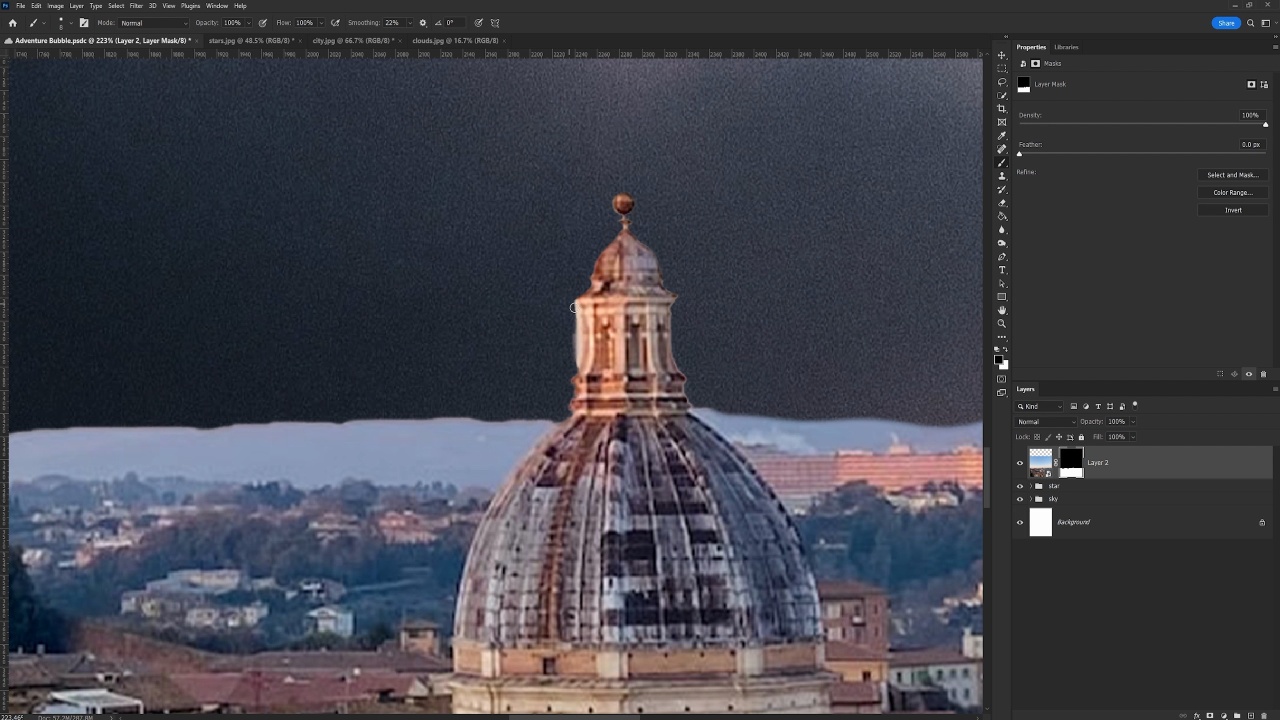Image resolution: width=1280 pixels, height=720 pixels.
Task: Select the Move tool
Action: point(1002,55)
